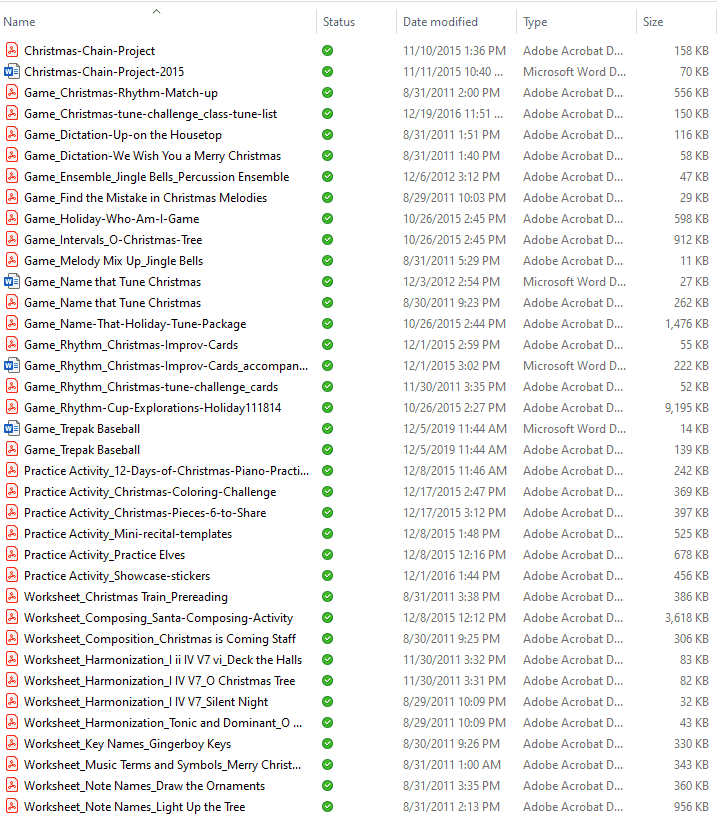Image resolution: width=717 pixels, height=819 pixels.
Task: Select the Word document Game_Name that Tune Christmas
Action: (112, 282)
